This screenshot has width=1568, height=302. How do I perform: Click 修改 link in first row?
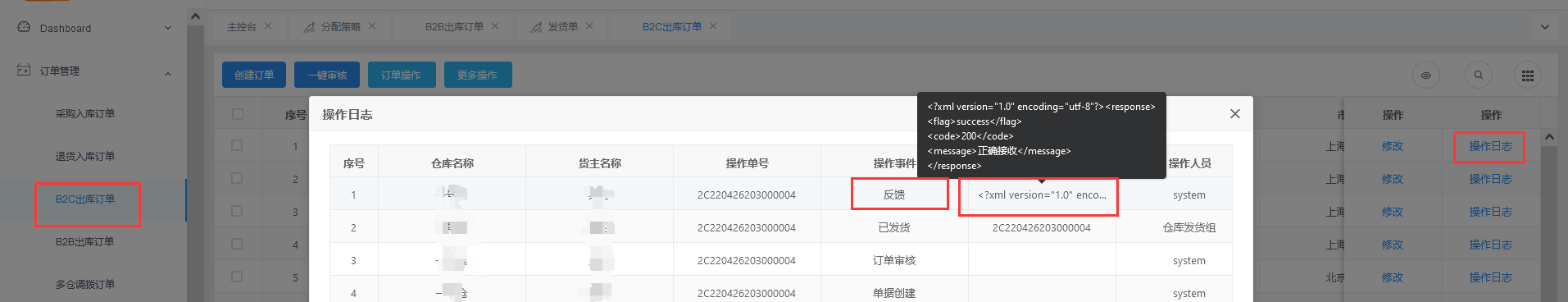click(1393, 146)
